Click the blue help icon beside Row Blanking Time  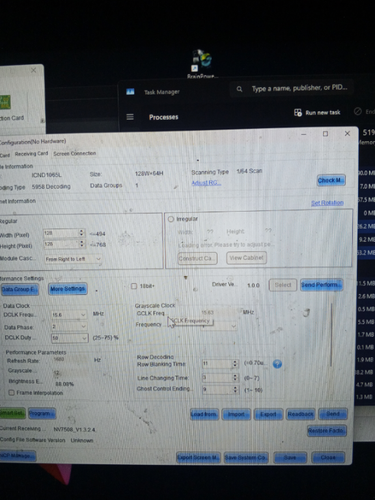coord(277,364)
